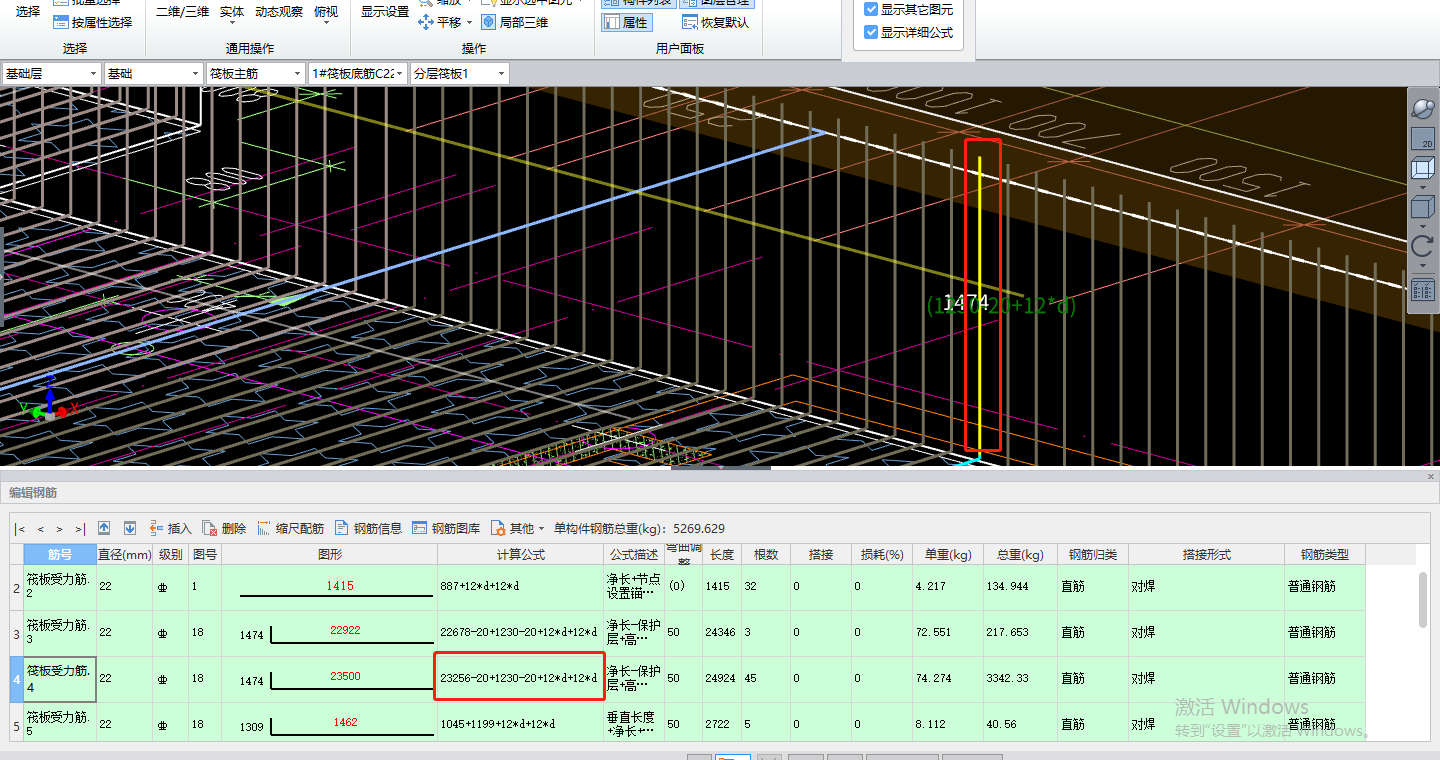This screenshot has width=1440, height=760.
Task: Switch to 2D view mode icon
Action: click(1423, 139)
